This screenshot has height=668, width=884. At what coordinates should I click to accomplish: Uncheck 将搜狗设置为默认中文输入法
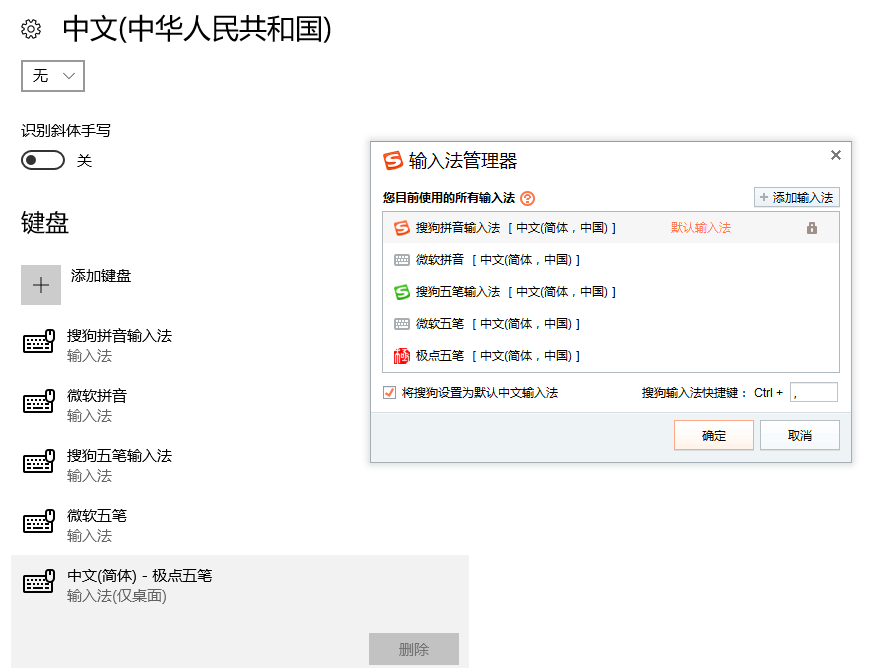pyautogui.click(x=388, y=393)
